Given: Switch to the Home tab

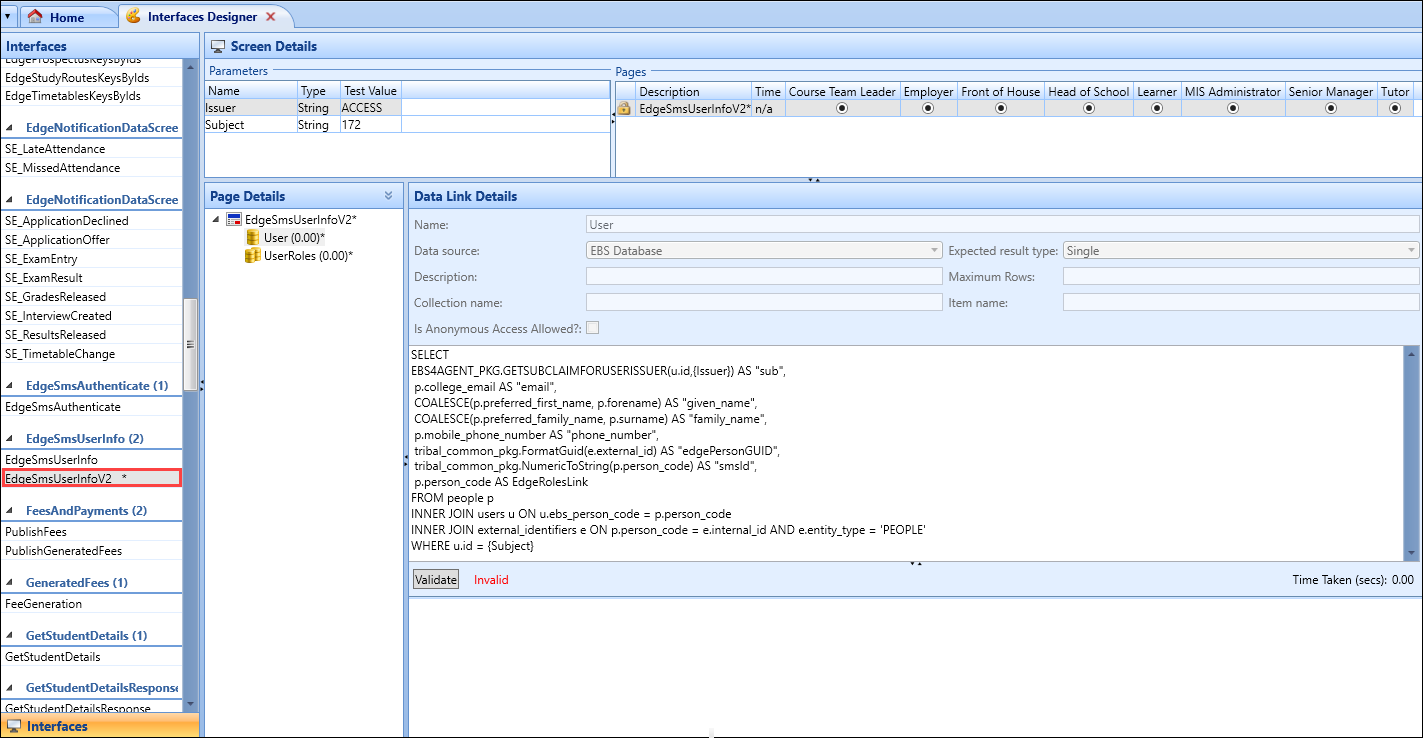Looking at the screenshot, I should click(66, 17).
